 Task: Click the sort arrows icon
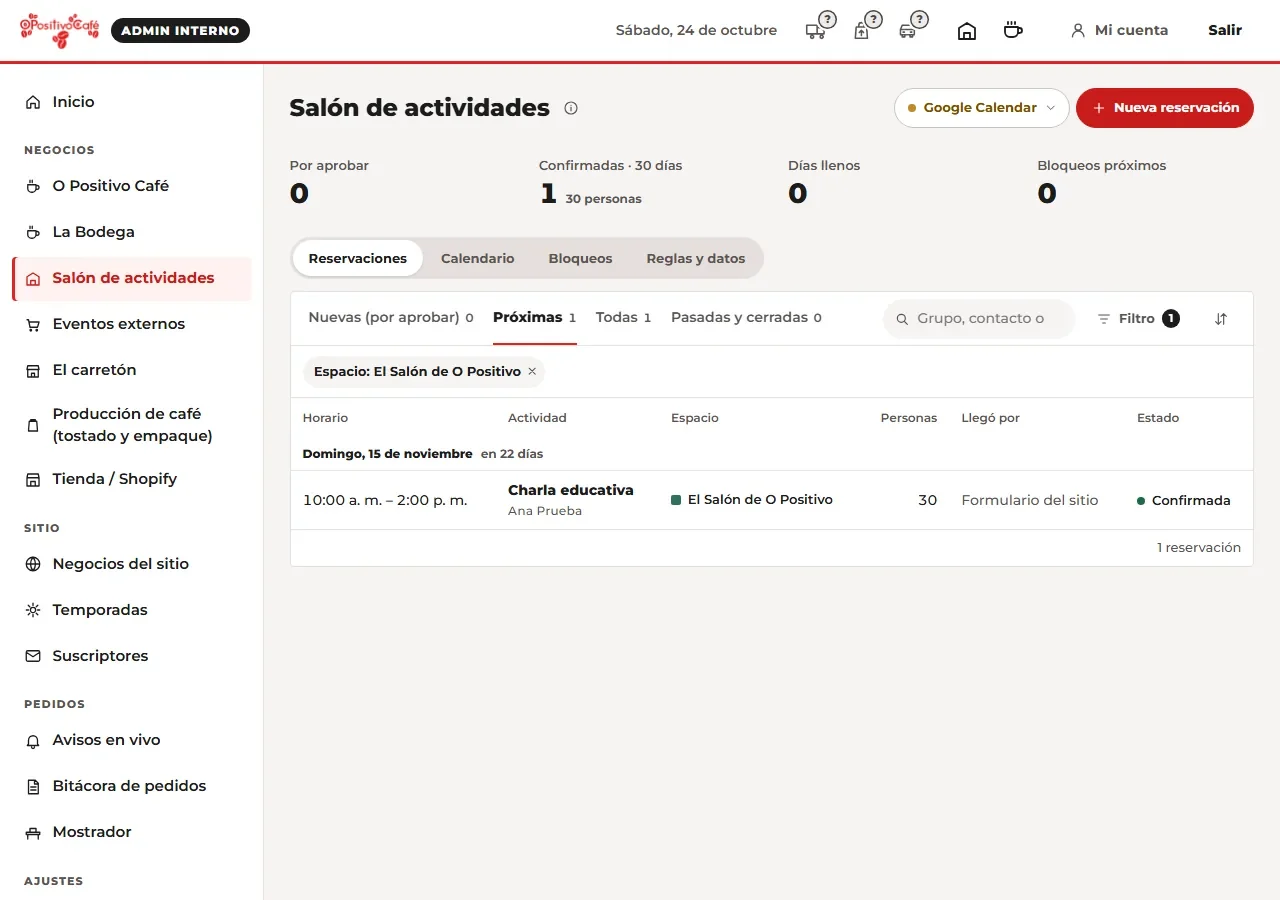coord(1221,319)
